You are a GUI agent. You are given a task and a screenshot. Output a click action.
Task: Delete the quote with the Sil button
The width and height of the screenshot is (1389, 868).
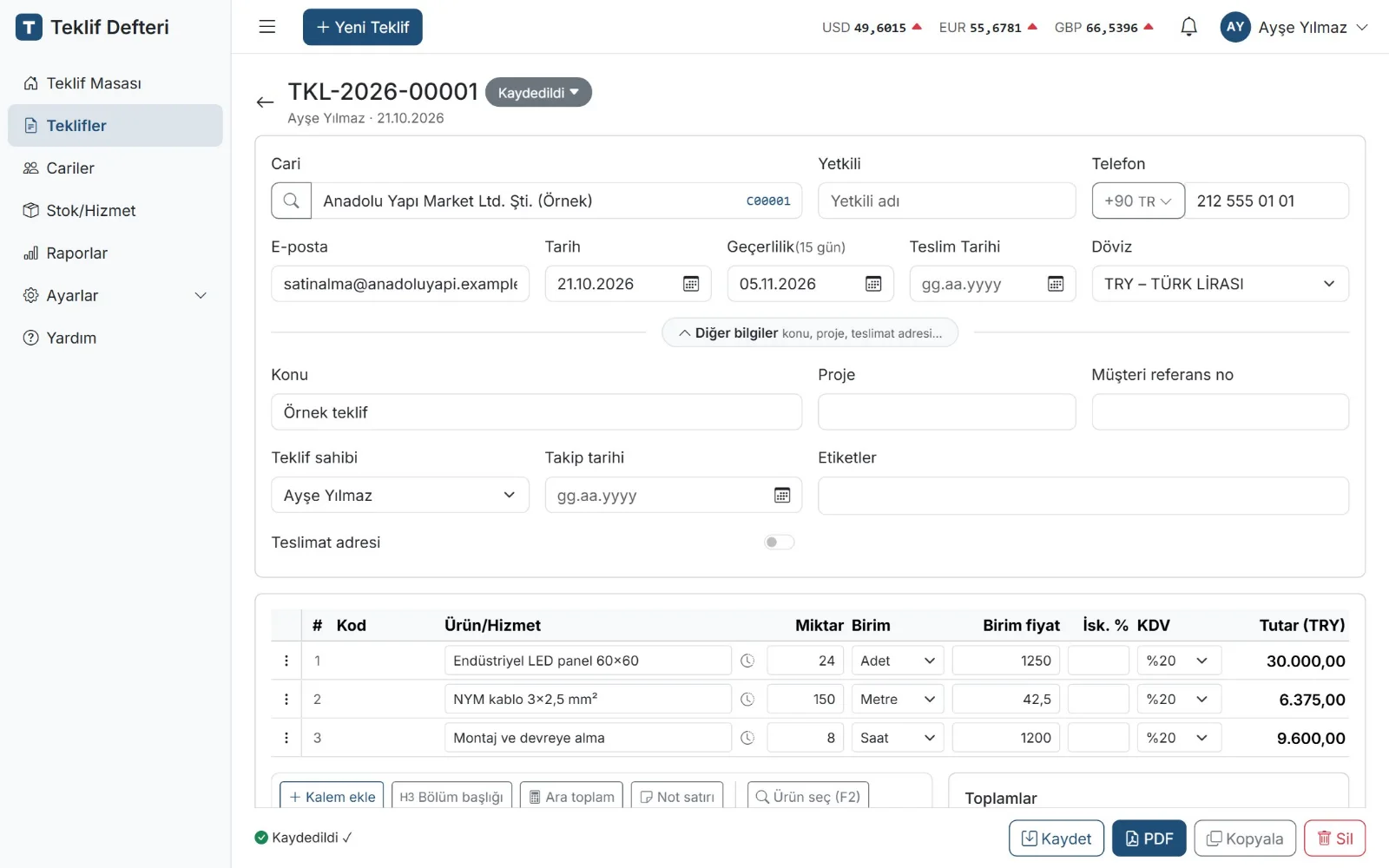click(x=1335, y=838)
